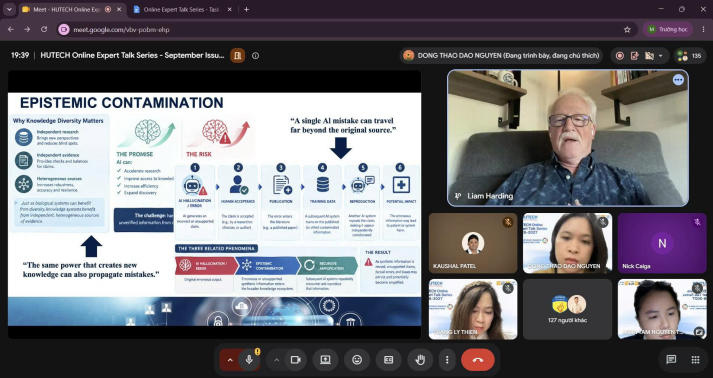
Task: Reload the Meet page
Action: 44,30
